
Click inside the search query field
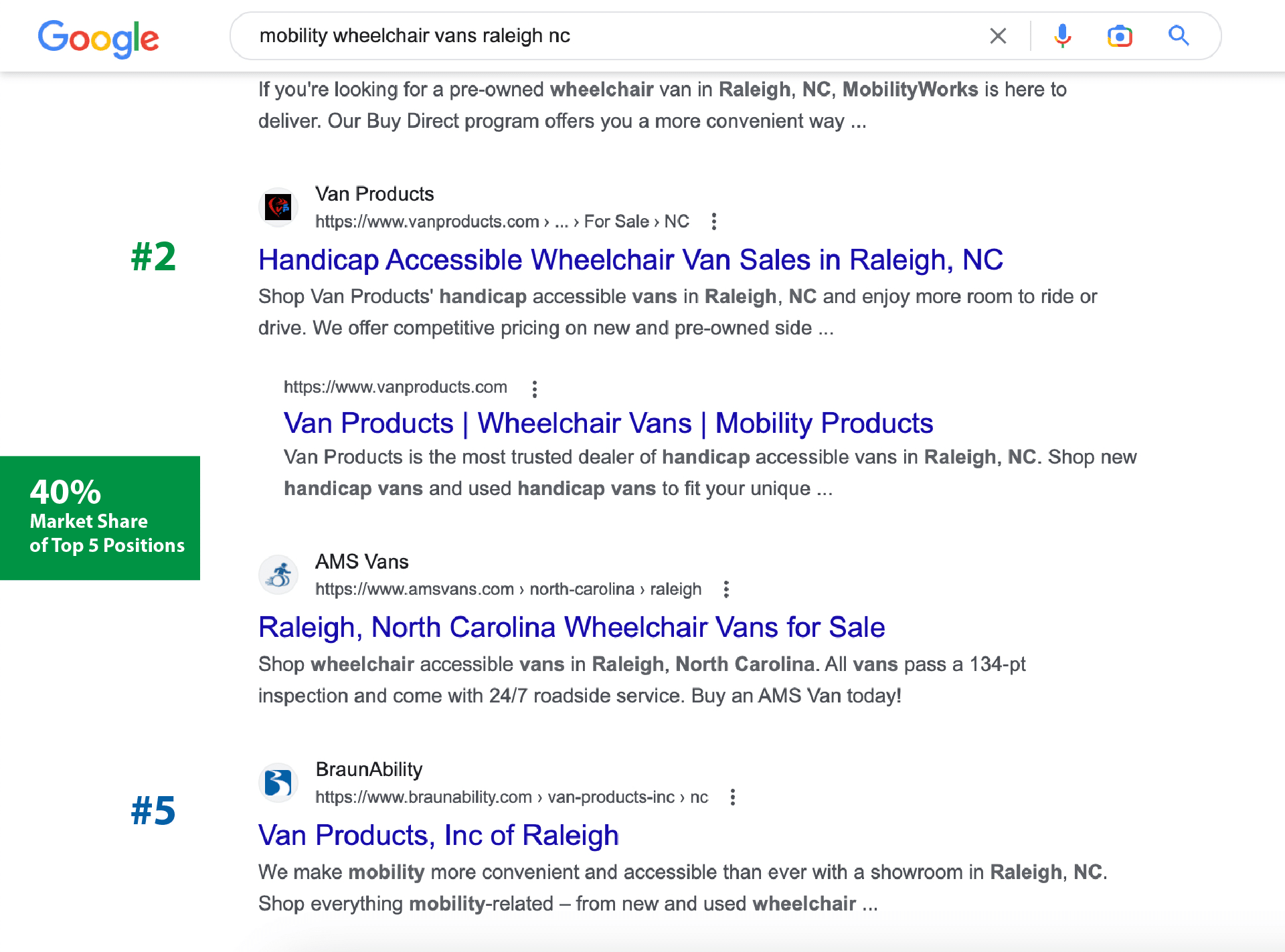tap(602, 36)
